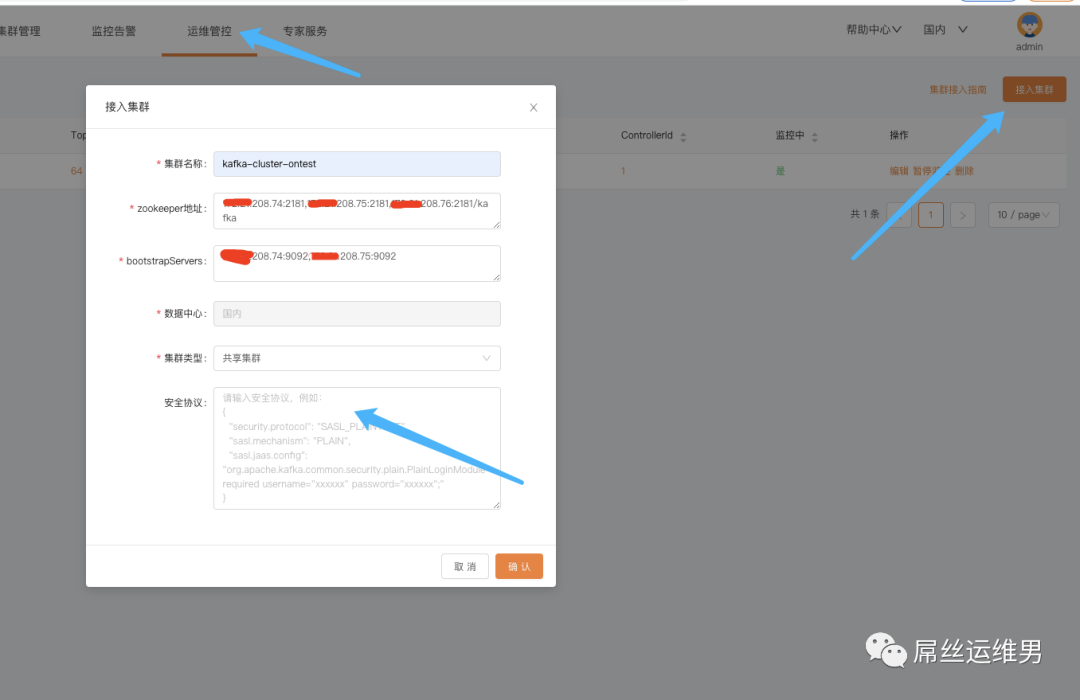Click the admin avatar icon
The width and height of the screenshot is (1080, 700).
click(1029, 25)
